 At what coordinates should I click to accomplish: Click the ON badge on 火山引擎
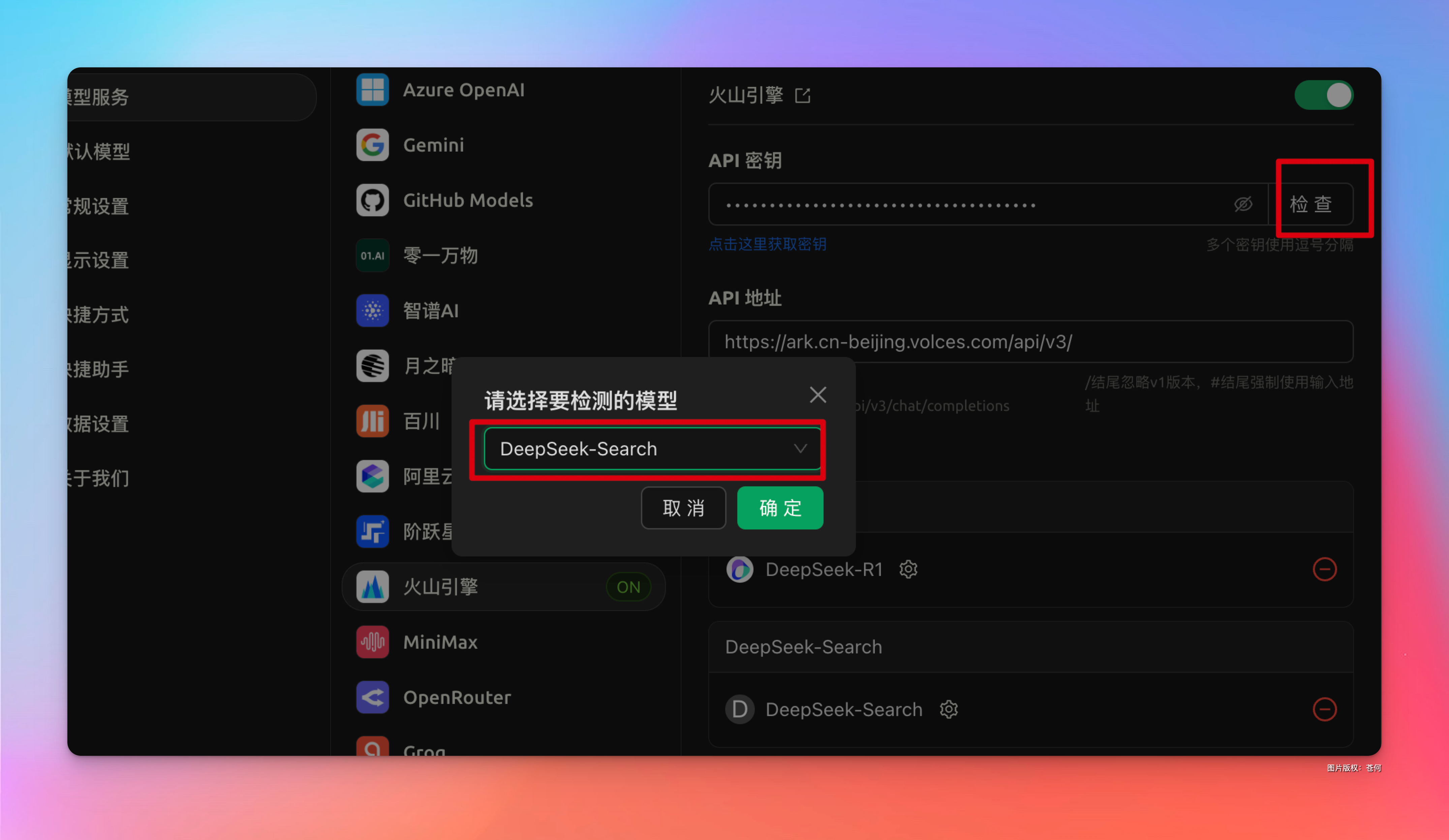[628, 587]
